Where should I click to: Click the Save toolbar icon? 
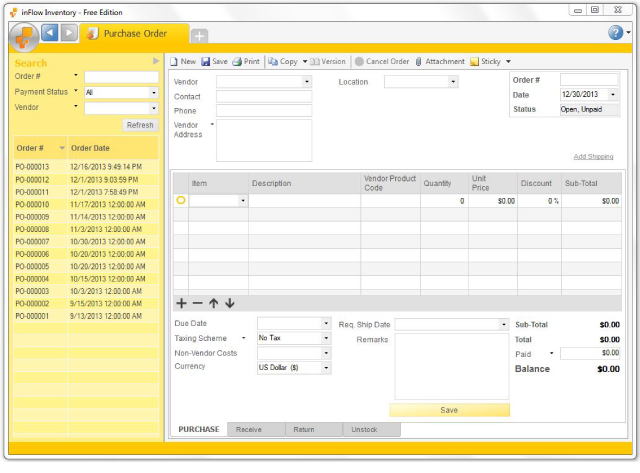click(x=215, y=61)
